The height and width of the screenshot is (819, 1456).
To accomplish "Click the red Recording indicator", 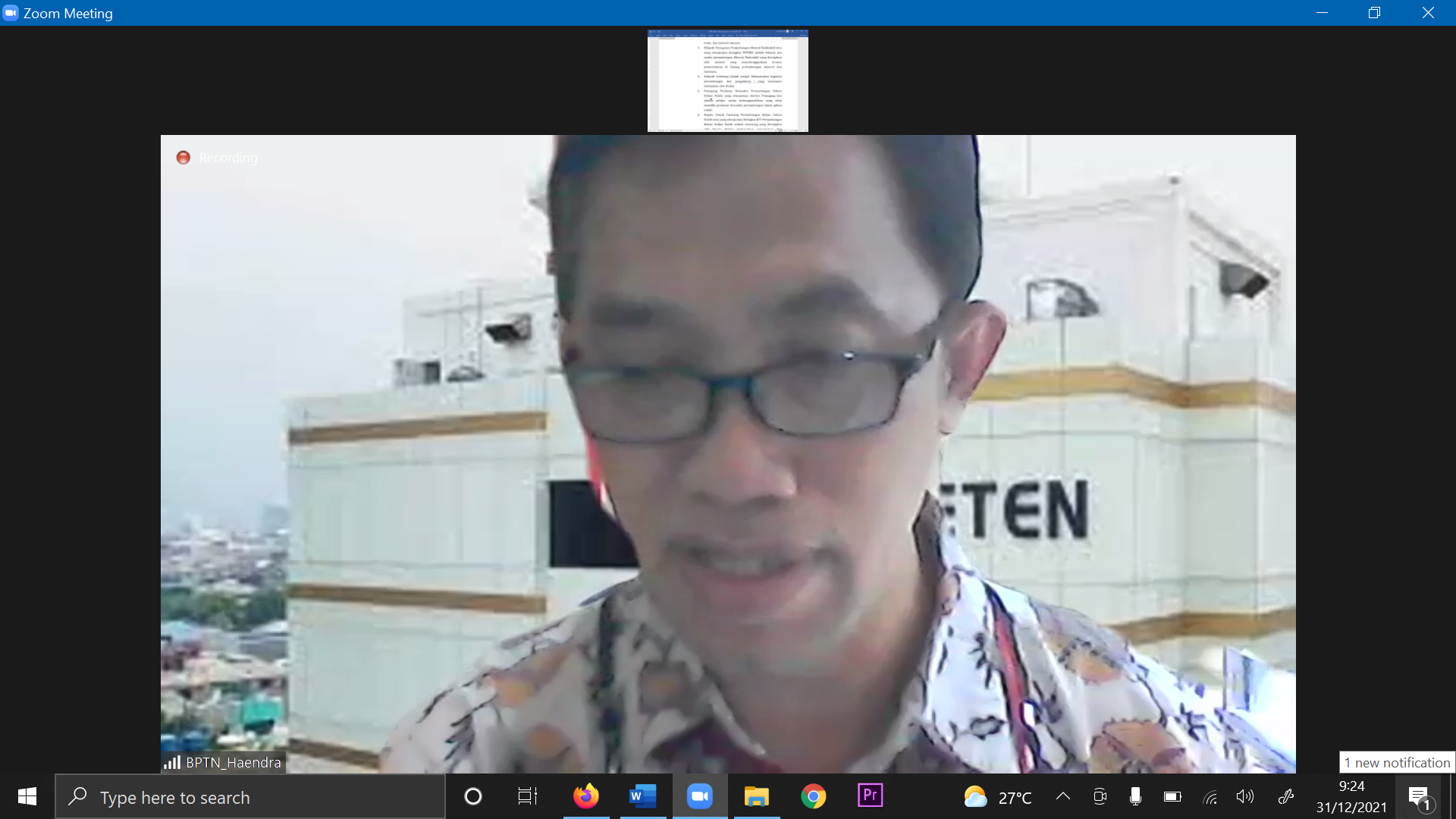I will pos(217,158).
